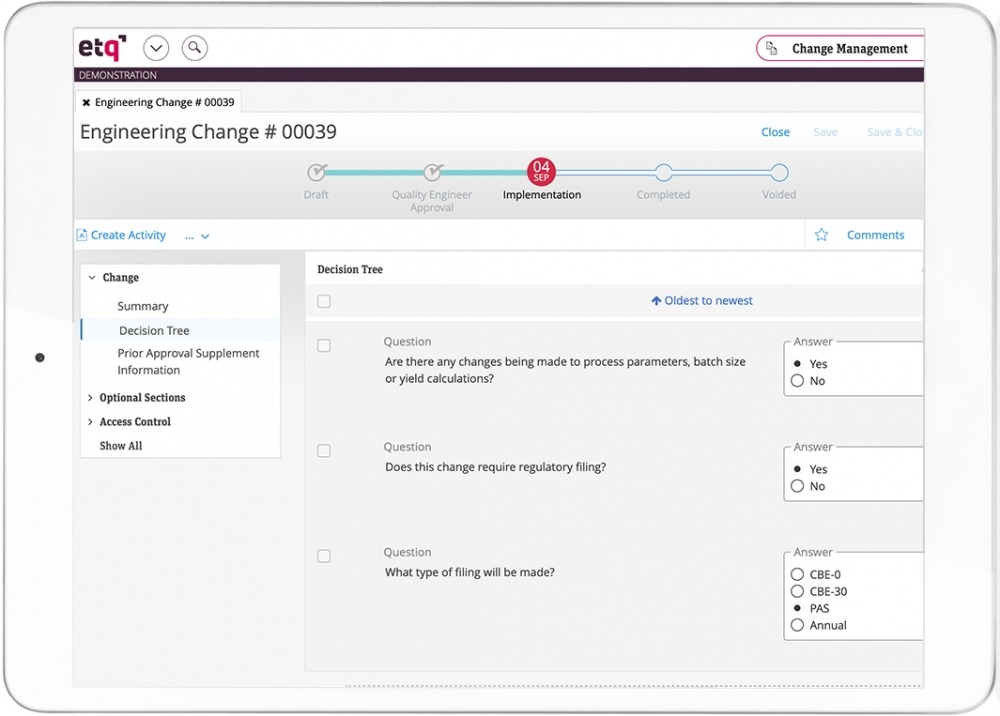
Task: Click the Quality Engineer Approval checkmark icon
Action: (432, 171)
